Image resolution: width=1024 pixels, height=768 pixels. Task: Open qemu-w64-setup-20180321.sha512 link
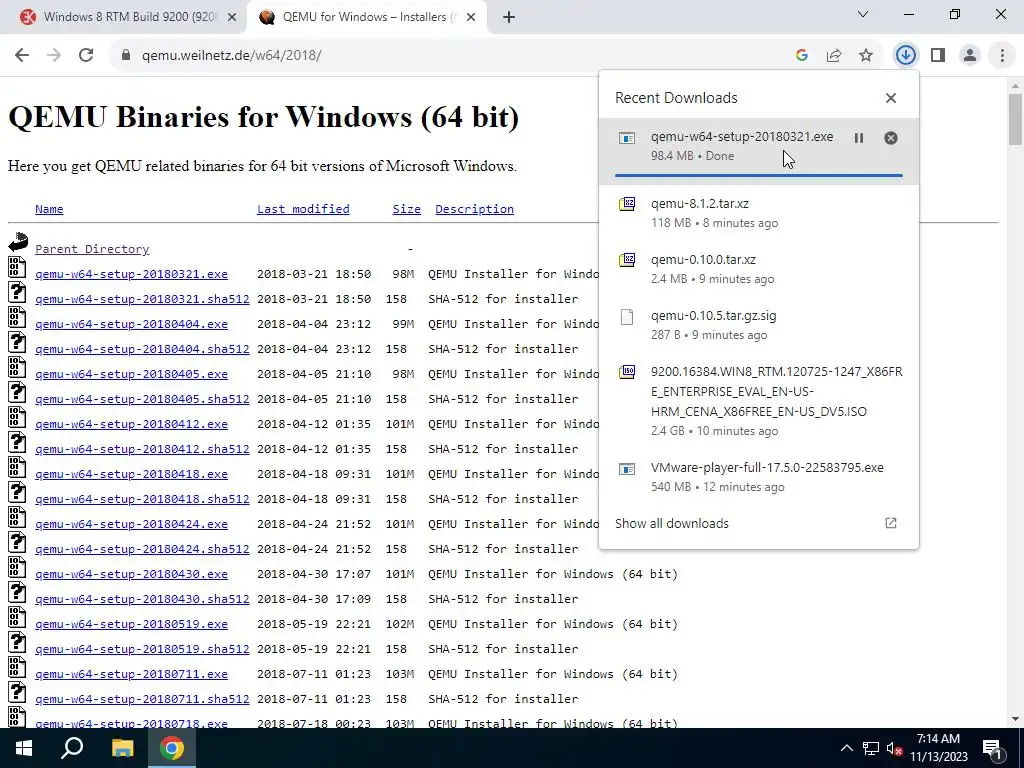(142, 299)
